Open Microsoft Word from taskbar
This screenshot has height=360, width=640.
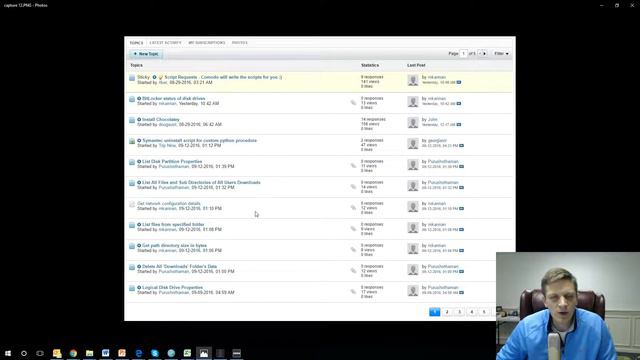pyautogui.click(x=106, y=353)
